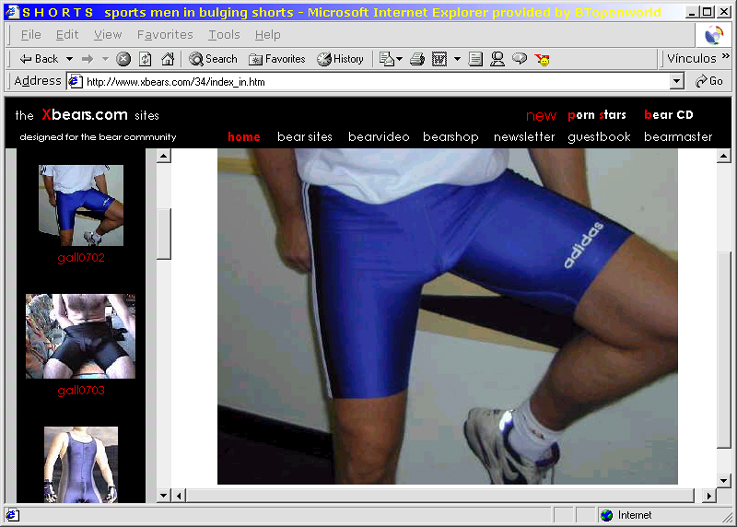The width and height of the screenshot is (737, 527).
Task: Select the gall0703 thumbnail in sidebar
Action: [80, 337]
